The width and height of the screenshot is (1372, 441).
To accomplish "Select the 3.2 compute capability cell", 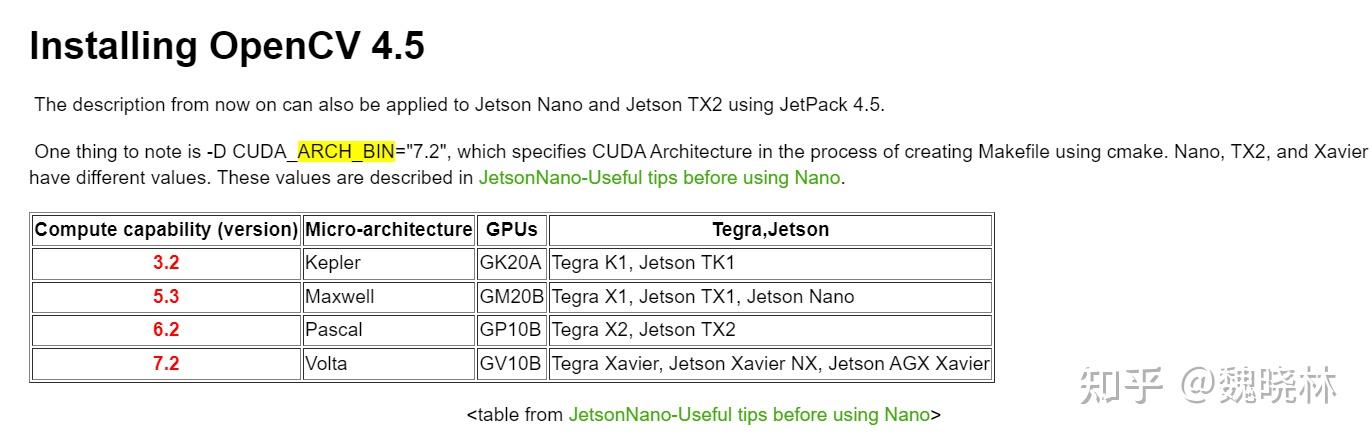I will tap(166, 263).
